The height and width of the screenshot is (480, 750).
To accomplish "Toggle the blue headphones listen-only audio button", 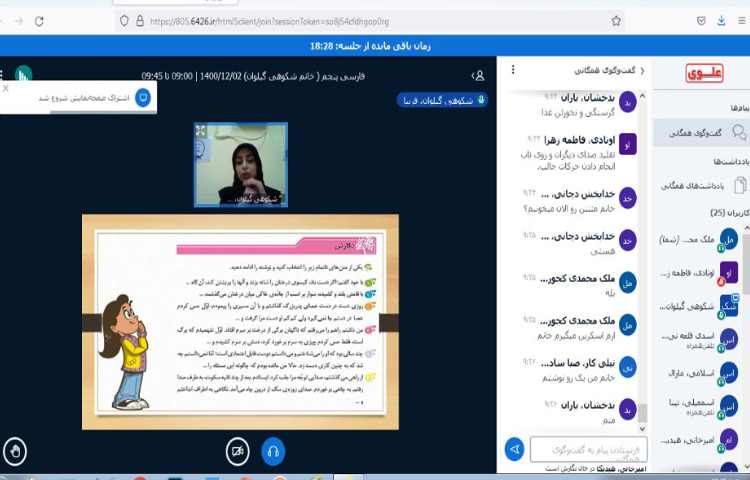I will point(273,451).
